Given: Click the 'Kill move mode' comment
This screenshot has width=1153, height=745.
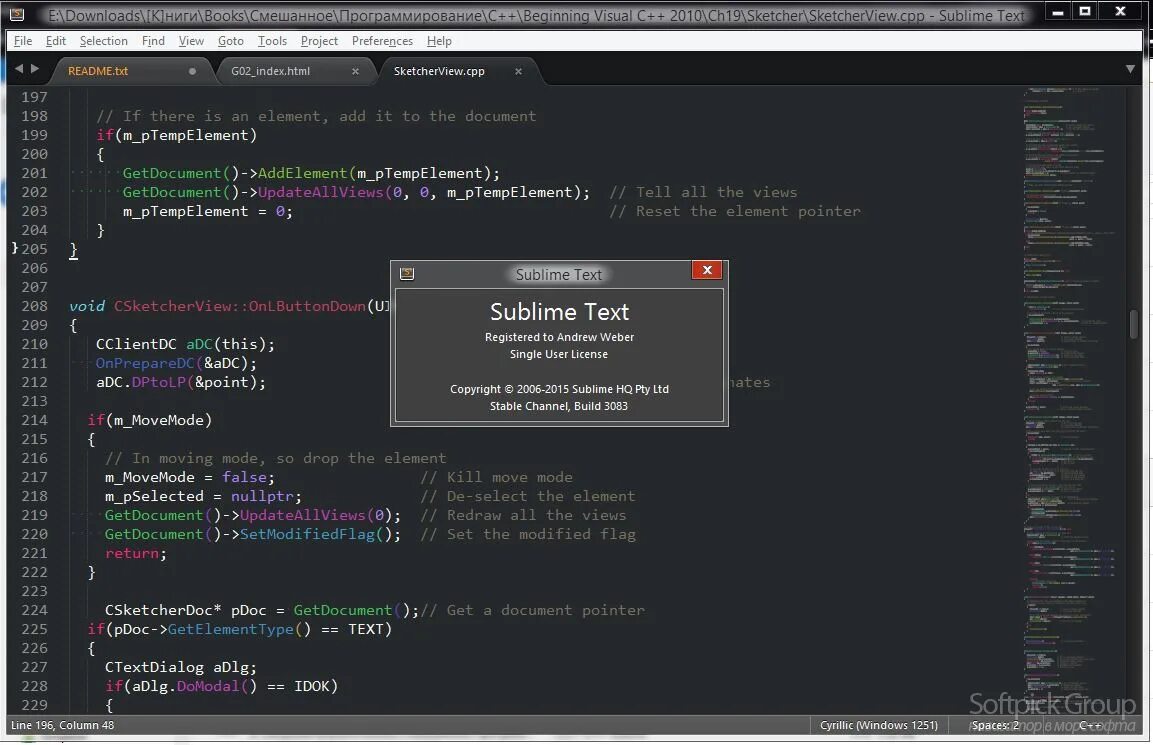Looking at the screenshot, I should pyautogui.click(x=496, y=477).
